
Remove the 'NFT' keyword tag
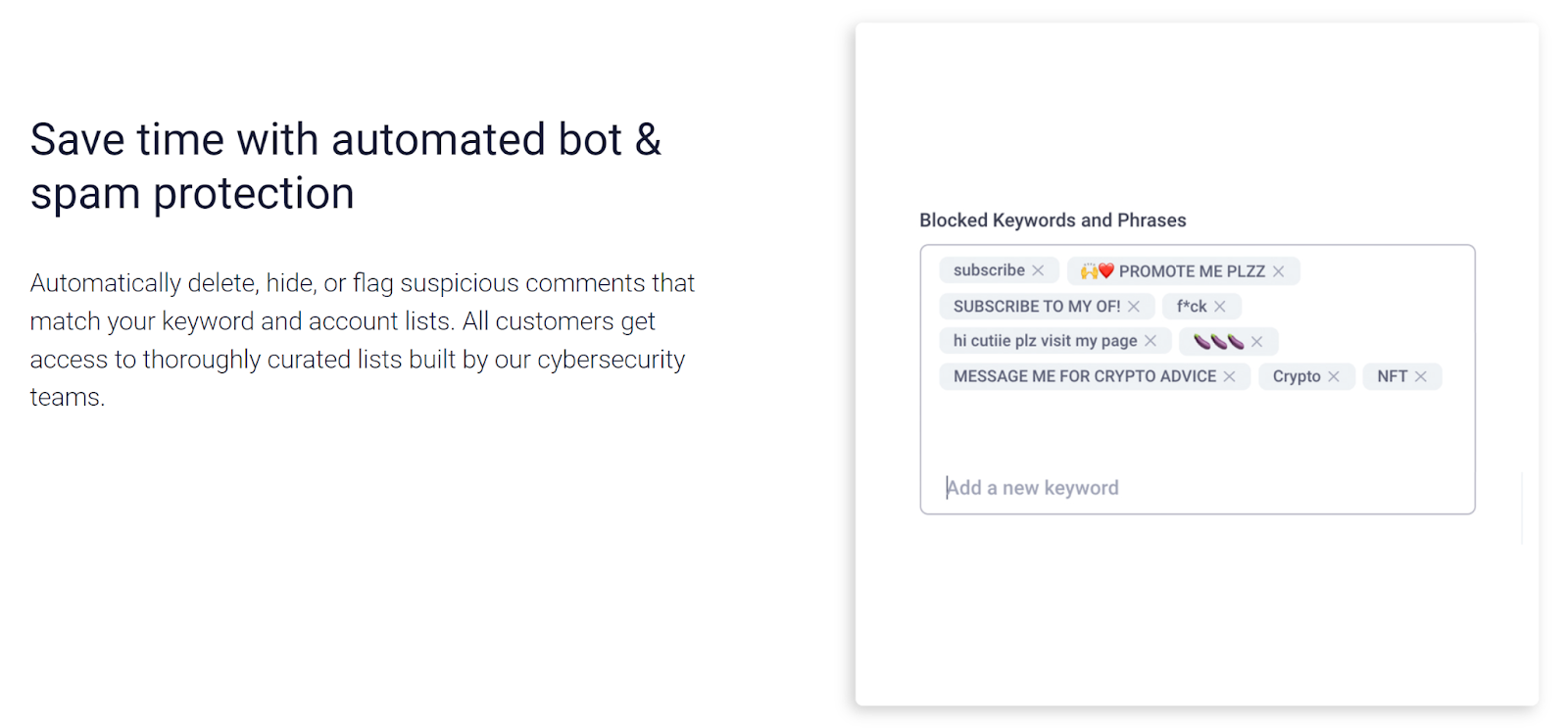[1420, 376]
